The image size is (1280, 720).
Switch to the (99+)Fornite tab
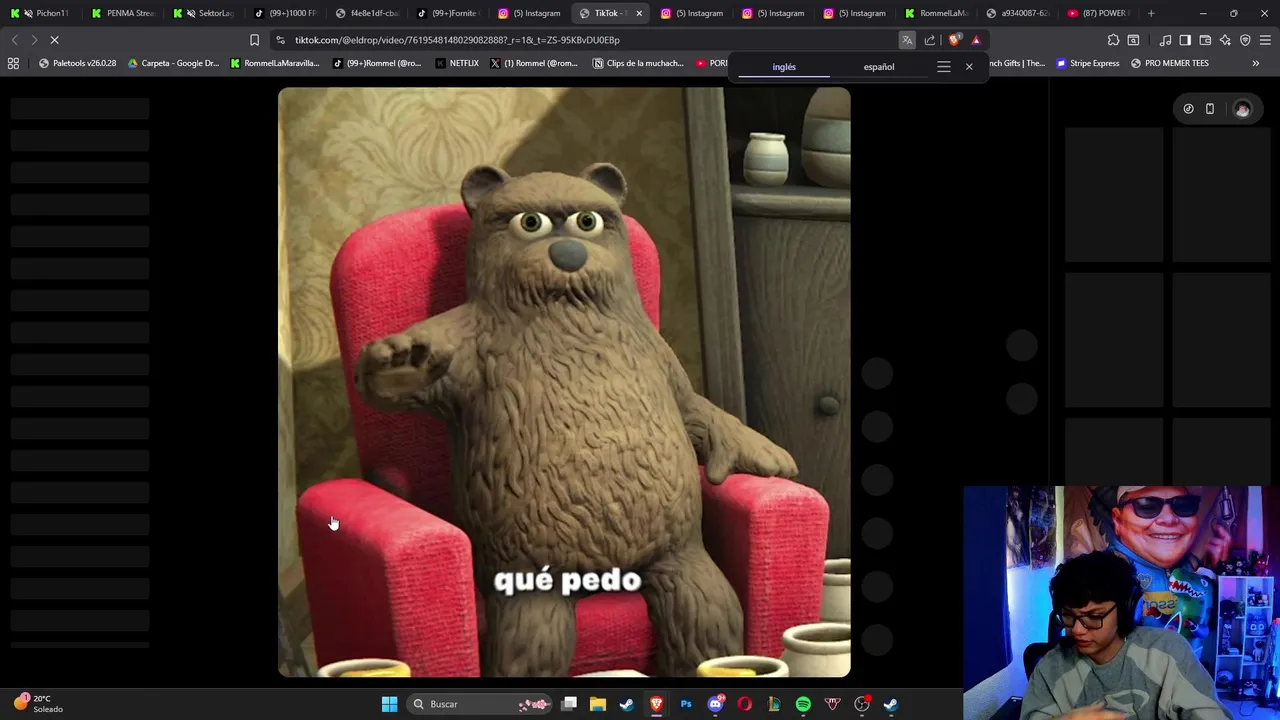coord(447,13)
